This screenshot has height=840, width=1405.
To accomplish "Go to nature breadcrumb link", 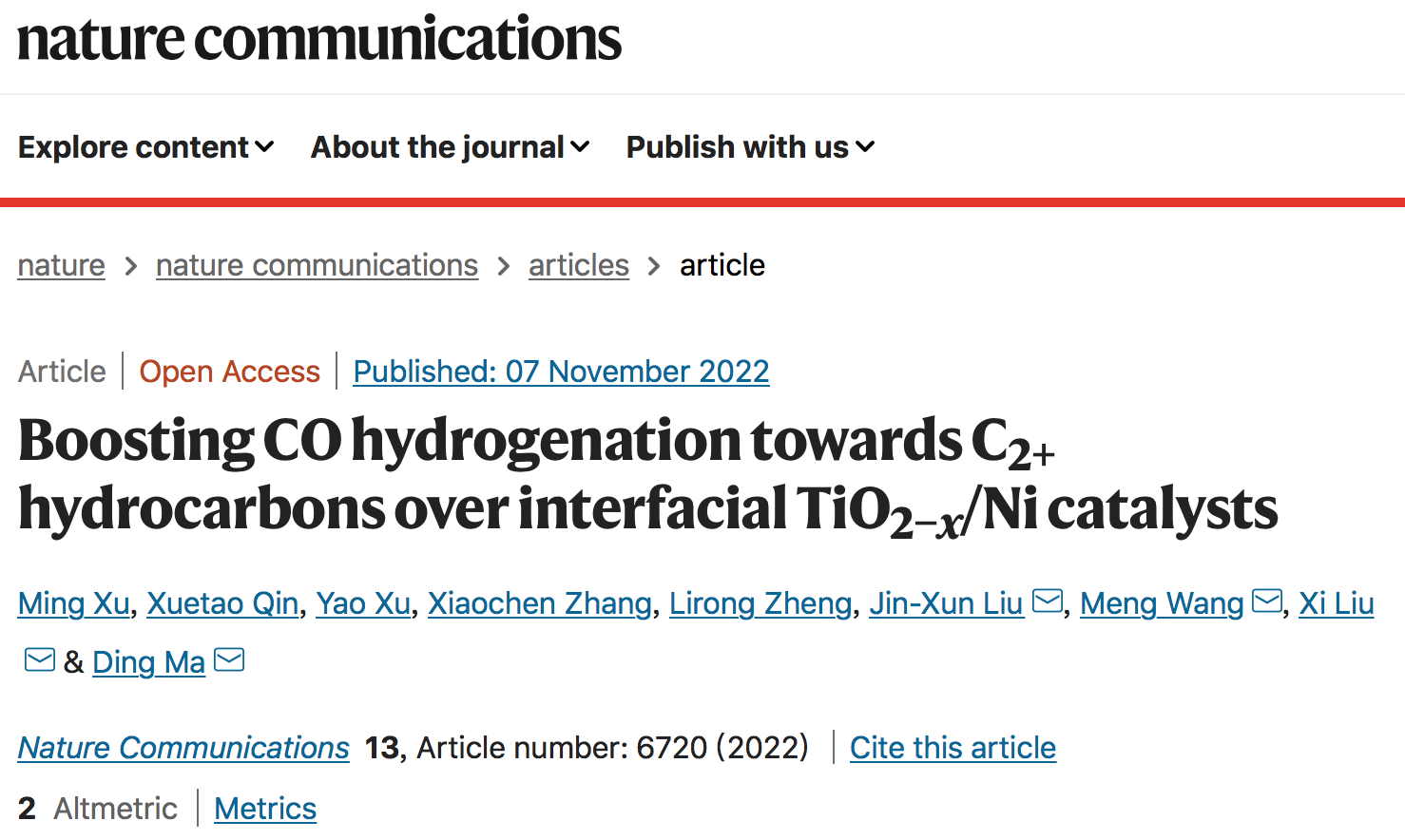I will (x=61, y=265).
